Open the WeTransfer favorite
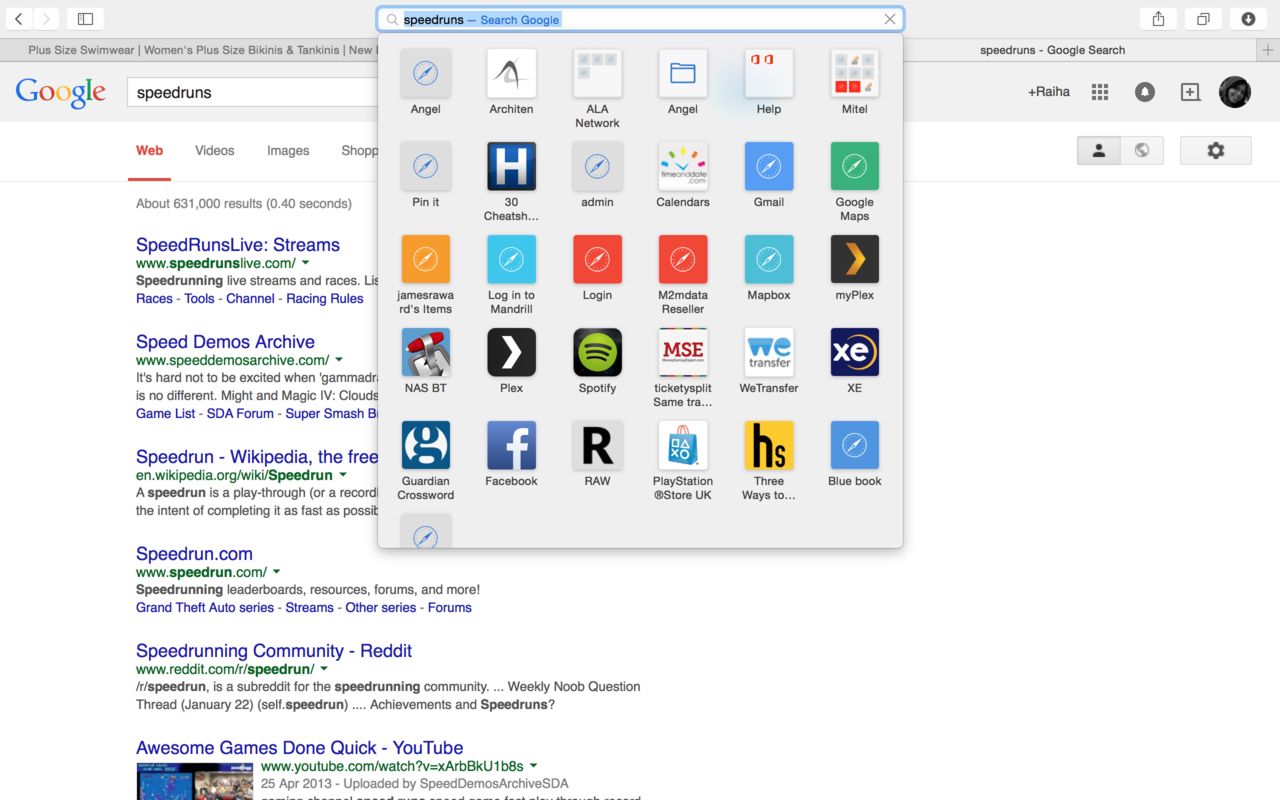The image size is (1280, 800). (769, 352)
